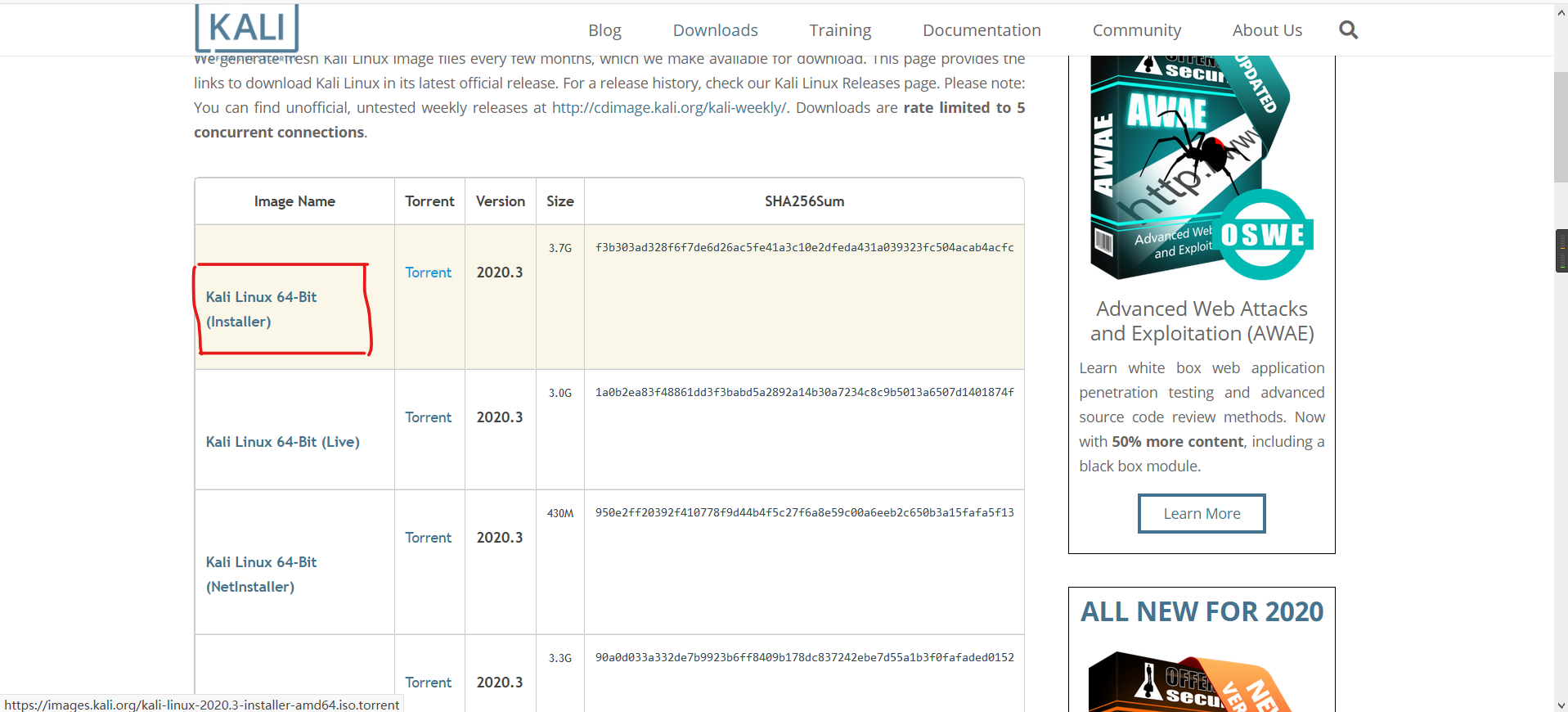Screen dimensions: 1568x712
Task: Click the scrollbar down arrow
Action: (1561, 705)
